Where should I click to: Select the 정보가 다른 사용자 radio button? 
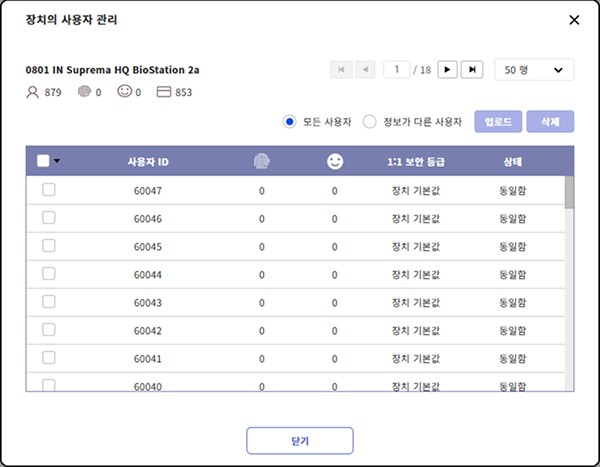[369, 121]
